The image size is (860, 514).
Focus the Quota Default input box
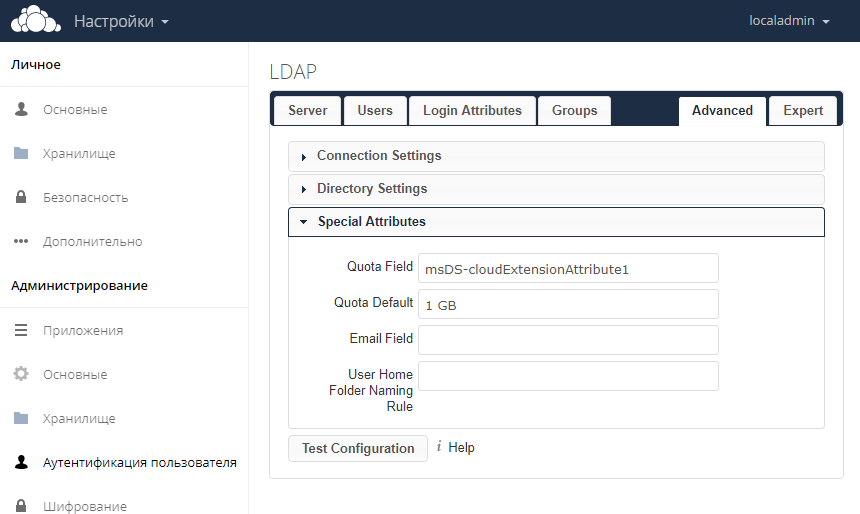point(568,304)
